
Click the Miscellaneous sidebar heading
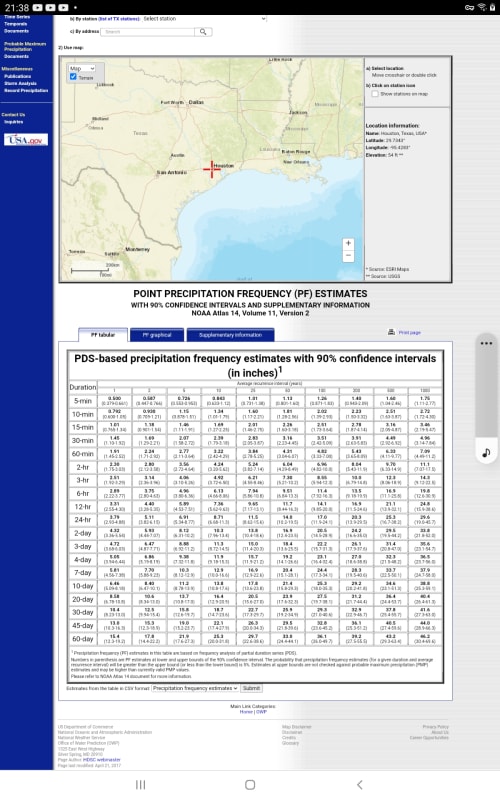[17, 69]
